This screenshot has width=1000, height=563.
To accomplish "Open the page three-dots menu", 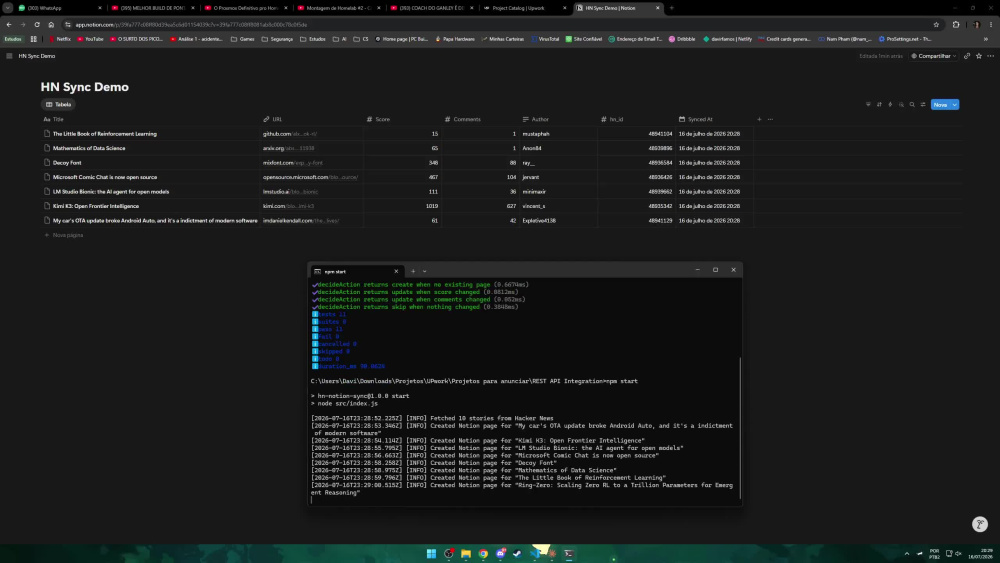I will pos(990,56).
